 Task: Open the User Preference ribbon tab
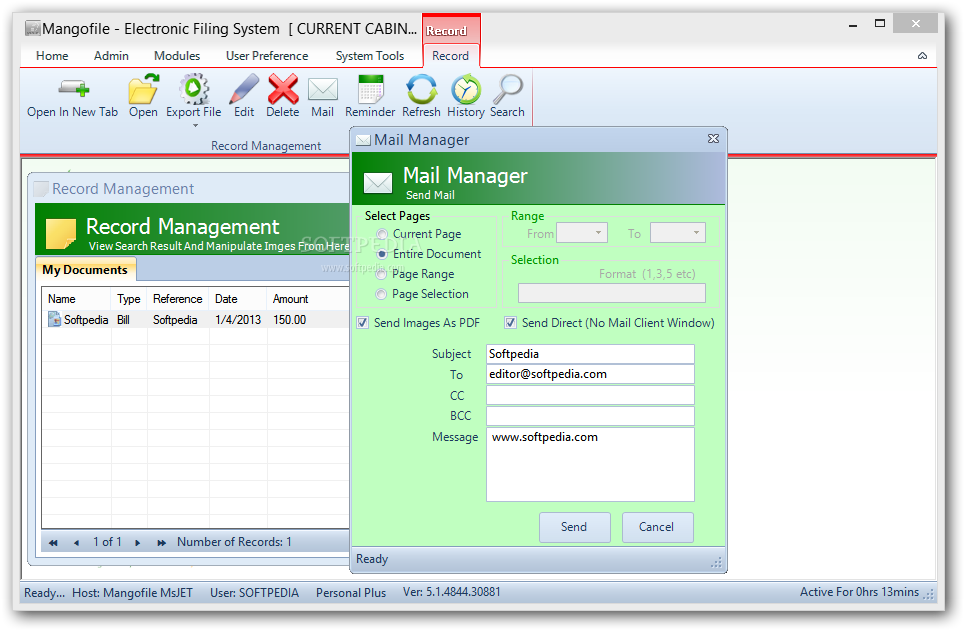coord(267,55)
